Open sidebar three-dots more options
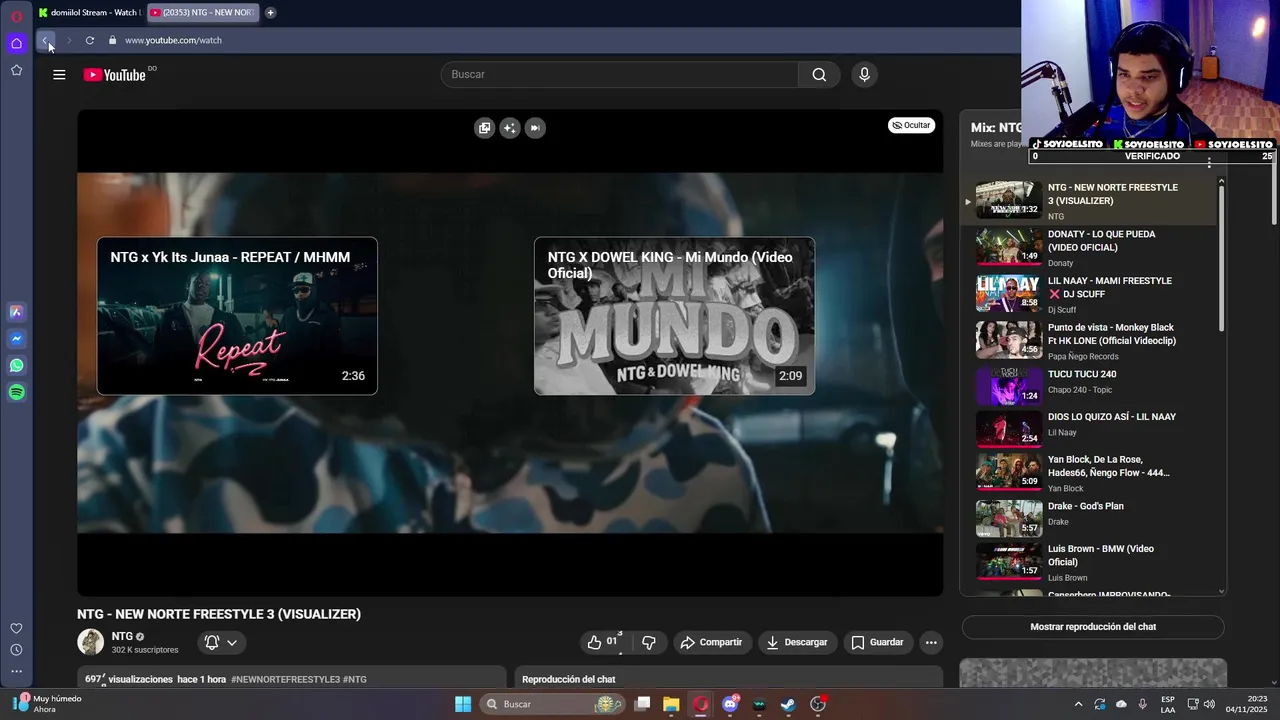 click(x=16, y=671)
